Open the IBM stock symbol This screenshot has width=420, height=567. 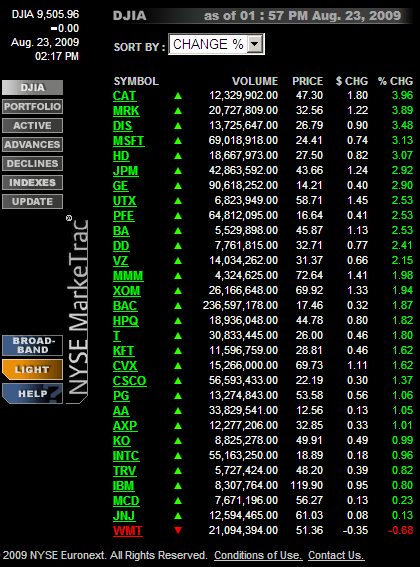point(123,486)
